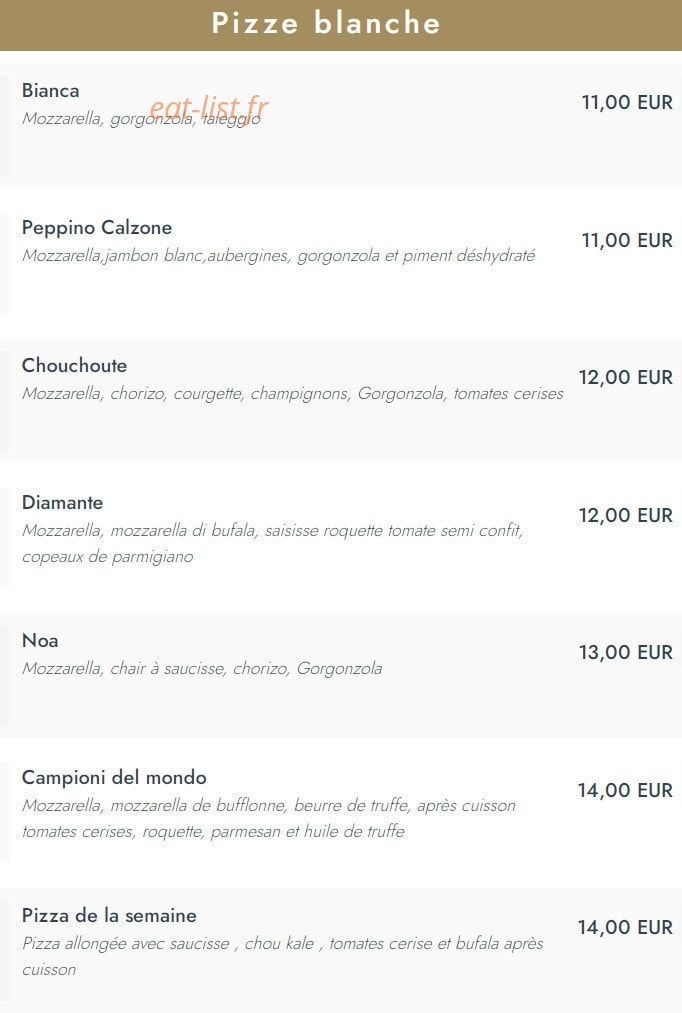Select the Bianca pizza name

coord(50,90)
